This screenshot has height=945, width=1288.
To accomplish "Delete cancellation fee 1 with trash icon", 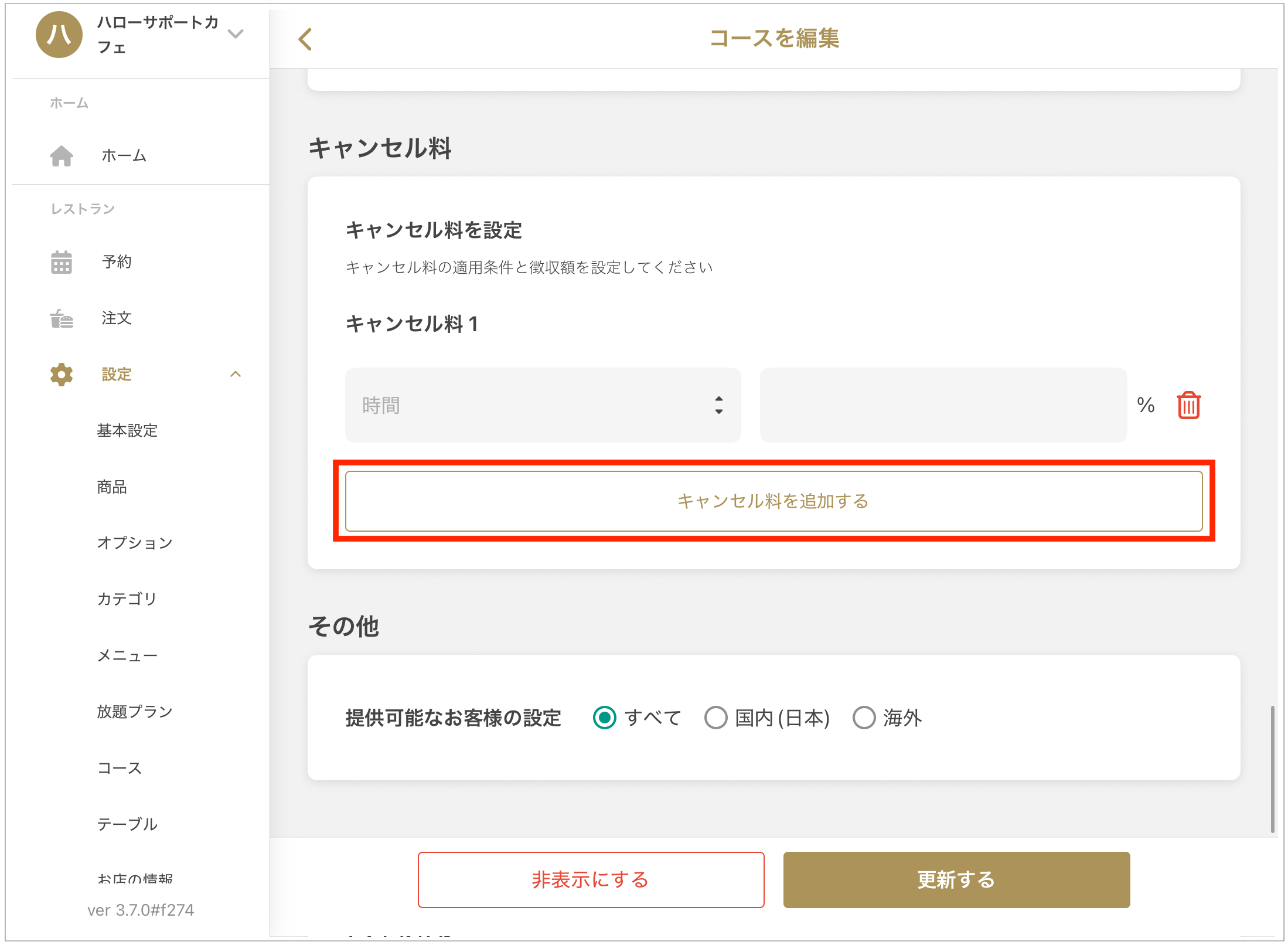I will click(x=1188, y=405).
